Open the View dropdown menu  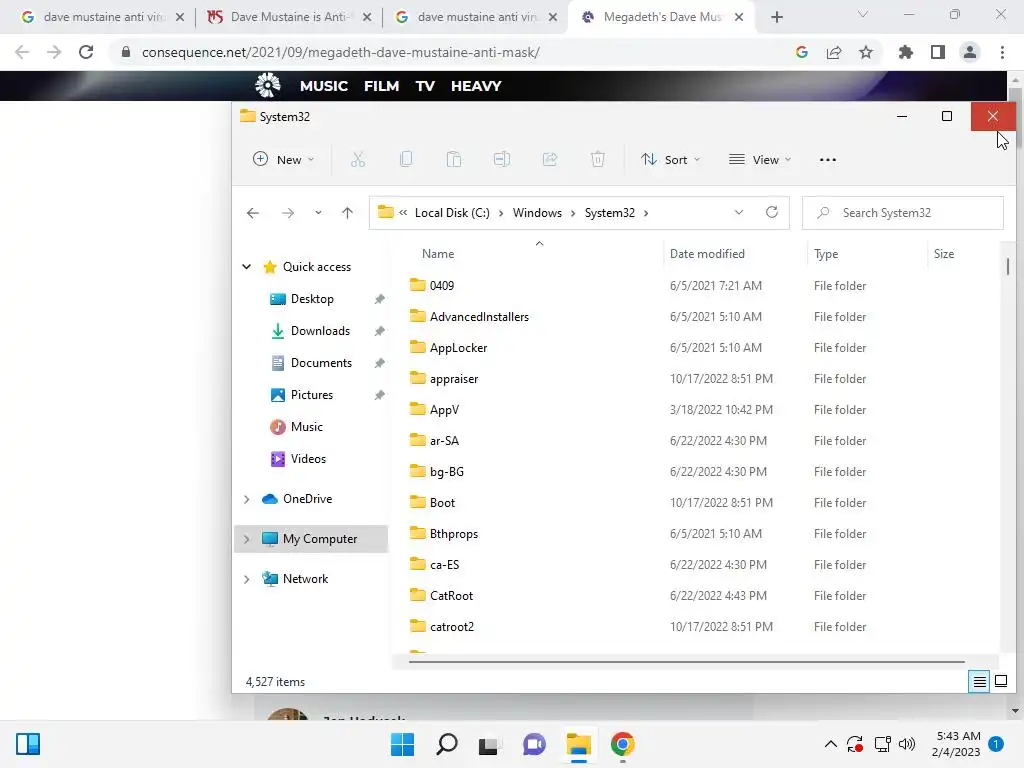(x=760, y=160)
